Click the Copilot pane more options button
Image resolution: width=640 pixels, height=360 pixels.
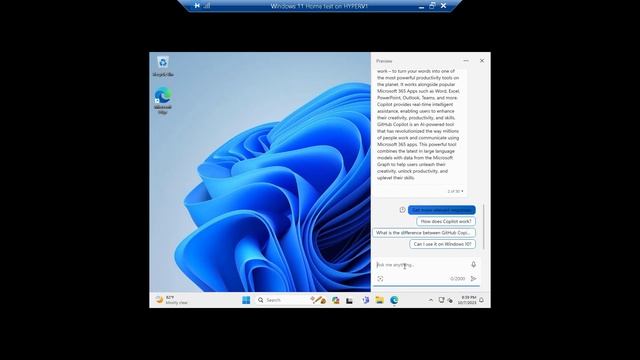pyautogui.click(x=466, y=61)
